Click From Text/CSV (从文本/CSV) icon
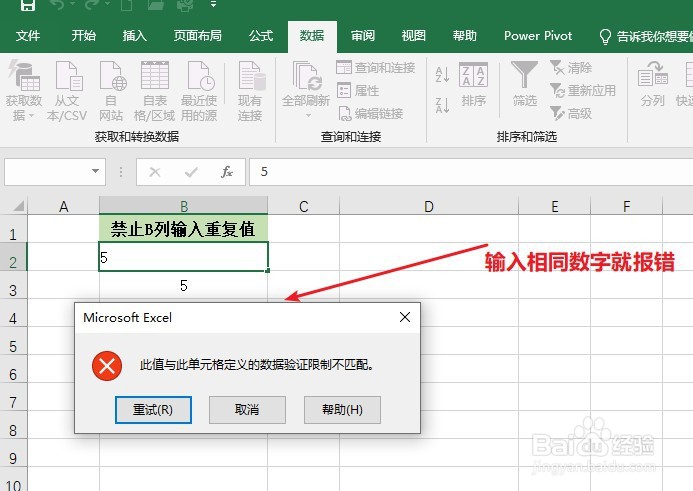This screenshot has width=693, height=491. (69, 76)
